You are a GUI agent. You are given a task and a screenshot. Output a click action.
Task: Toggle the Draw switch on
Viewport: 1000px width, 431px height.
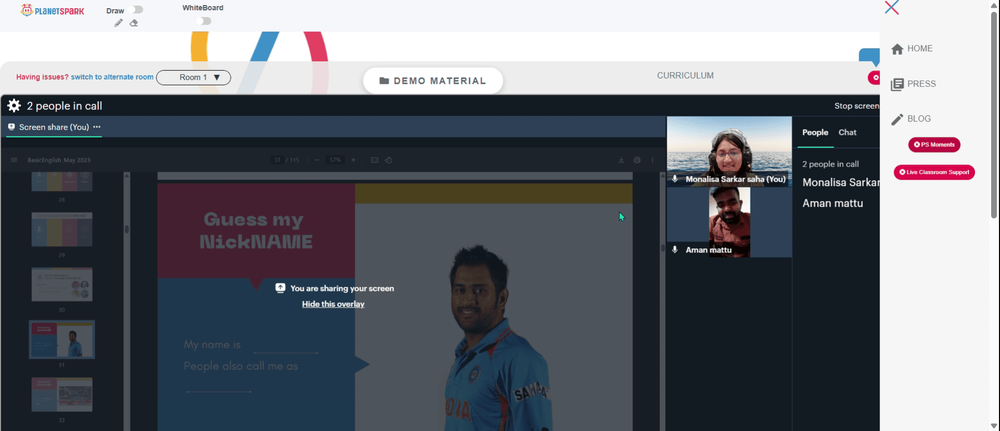(x=135, y=10)
